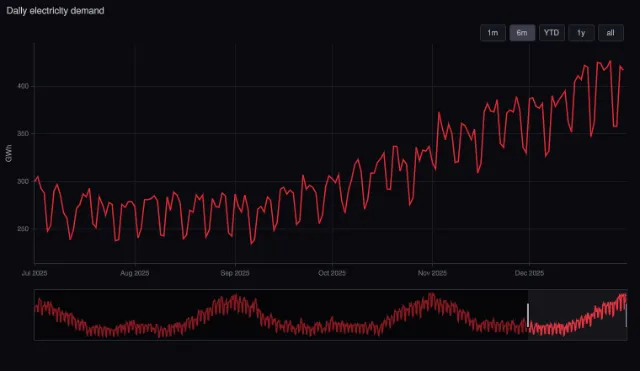Choose the 1y range button

[x=581, y=33]
